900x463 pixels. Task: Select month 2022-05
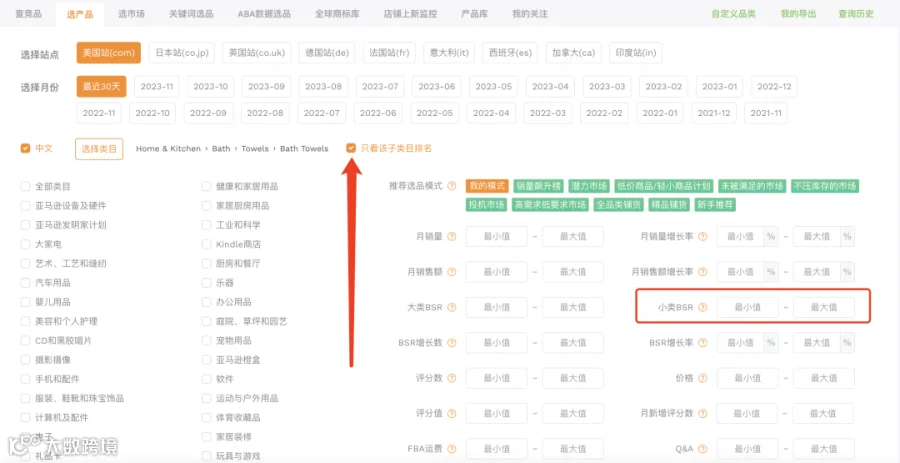tap(435, 113)
